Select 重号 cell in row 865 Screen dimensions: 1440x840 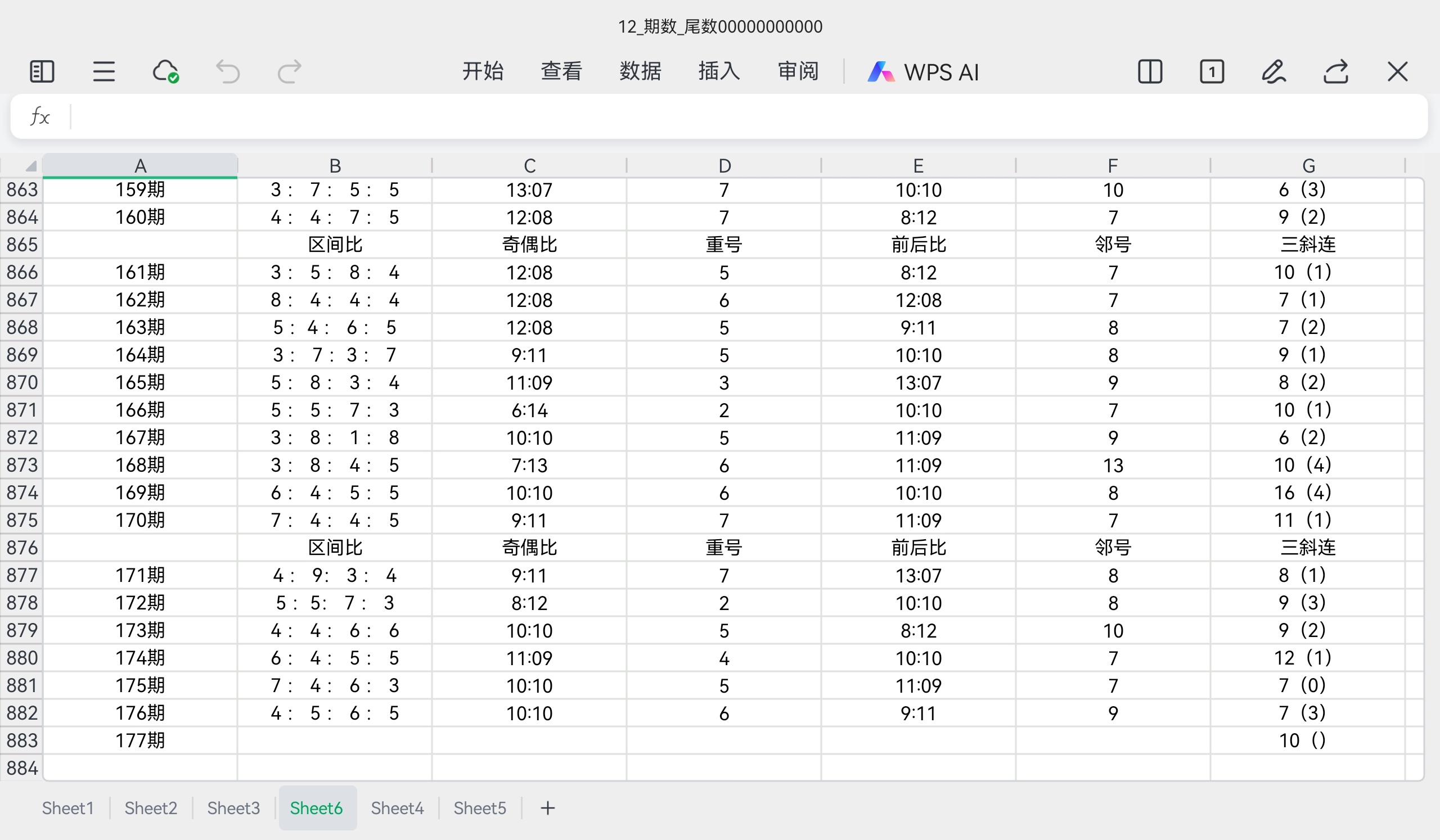click(x=724, y=245)
